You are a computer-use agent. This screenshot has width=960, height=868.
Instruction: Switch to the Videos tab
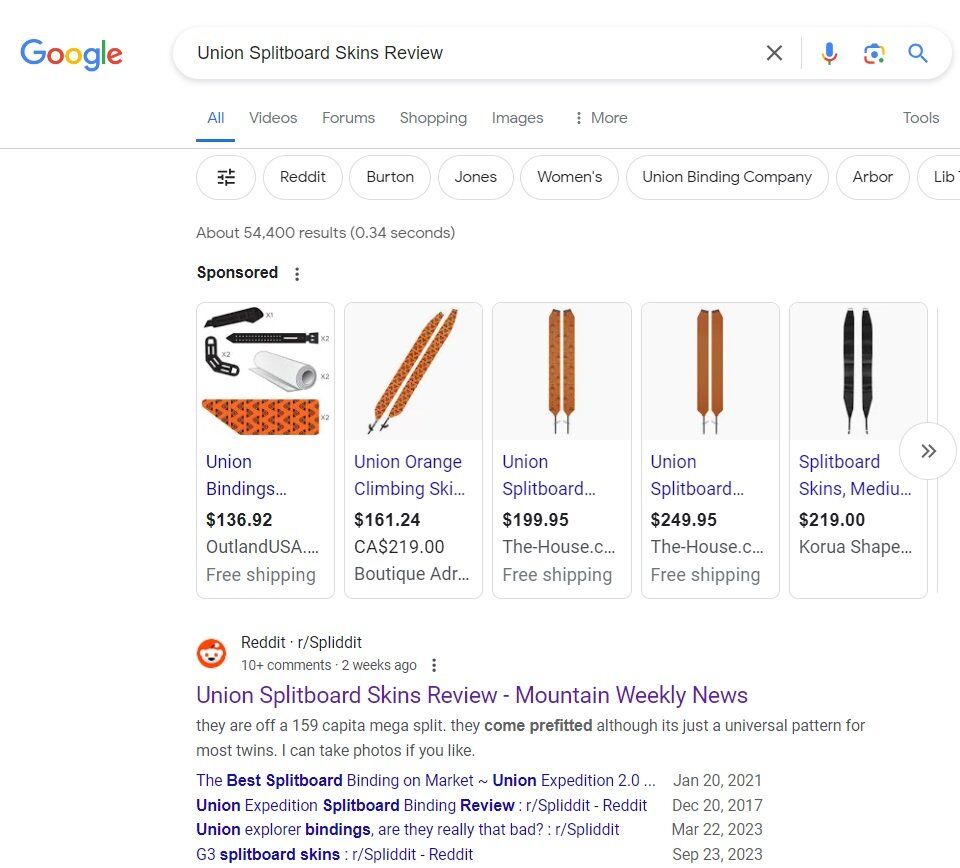273,118
